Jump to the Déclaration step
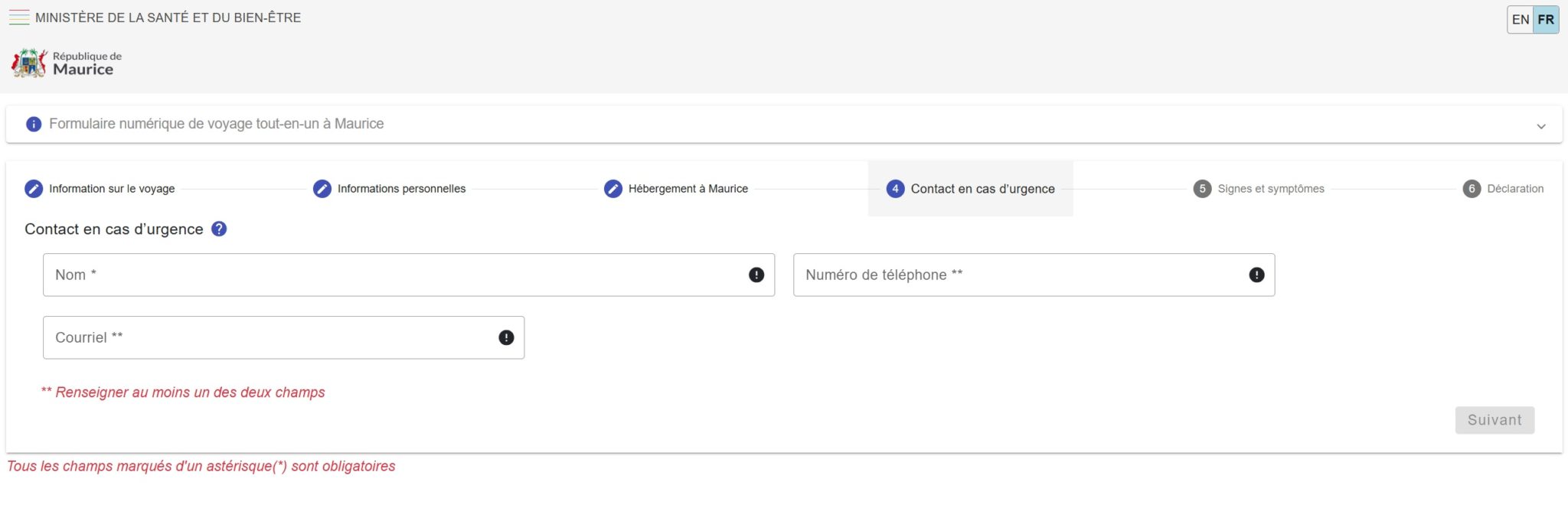Viewport: 1568px width, 511px height. click(x=1514, y=188)
